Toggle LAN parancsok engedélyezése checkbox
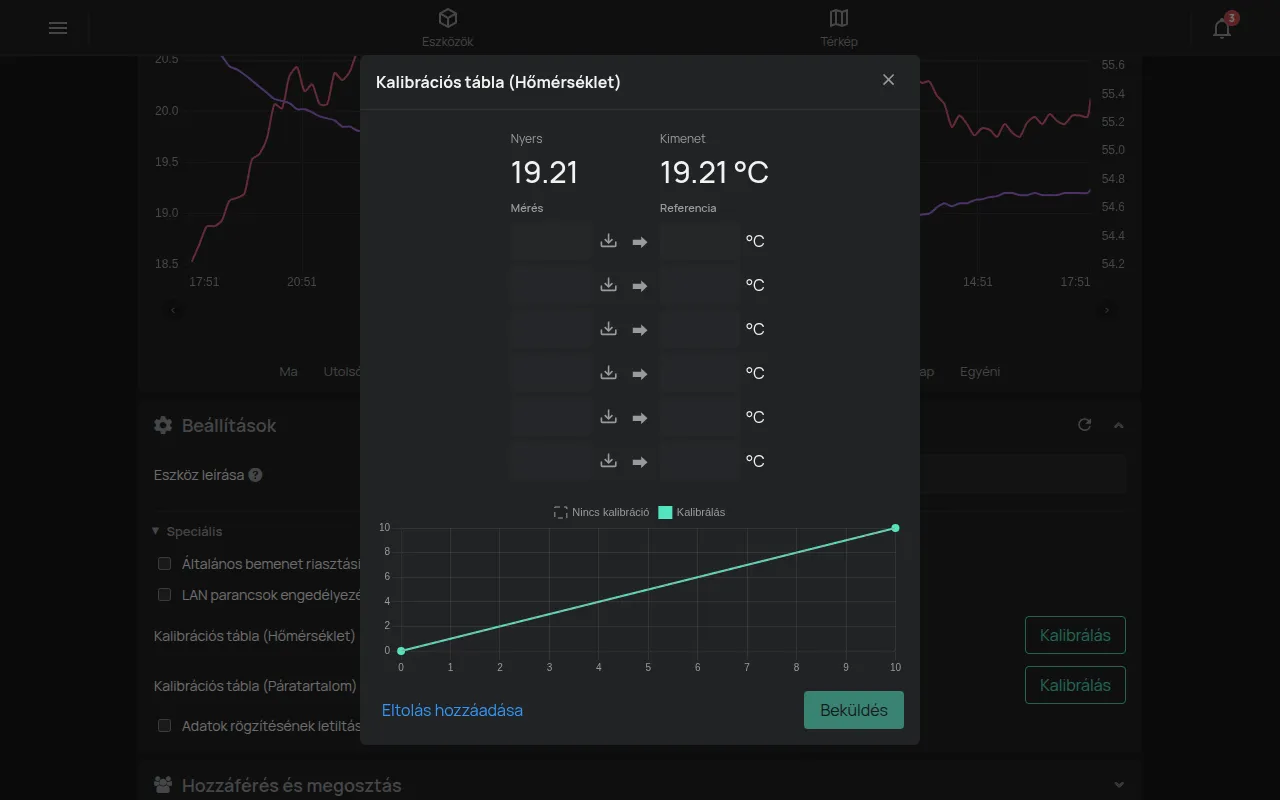1280x800 pixels. pyautogui.click(x=165, y=594)
